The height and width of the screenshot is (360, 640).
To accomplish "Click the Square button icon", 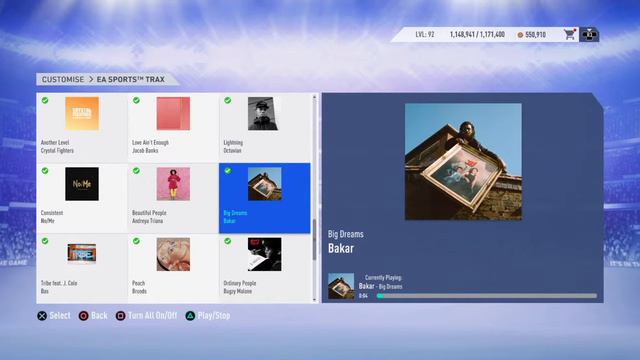I will coord(120,316).
